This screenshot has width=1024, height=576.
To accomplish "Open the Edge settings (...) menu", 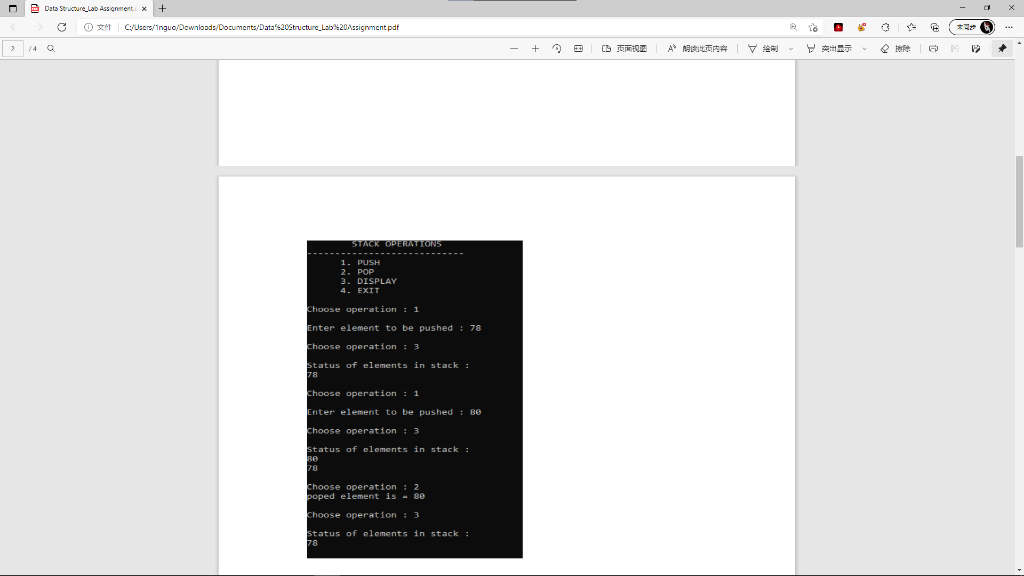I will tap(1008, 28).
